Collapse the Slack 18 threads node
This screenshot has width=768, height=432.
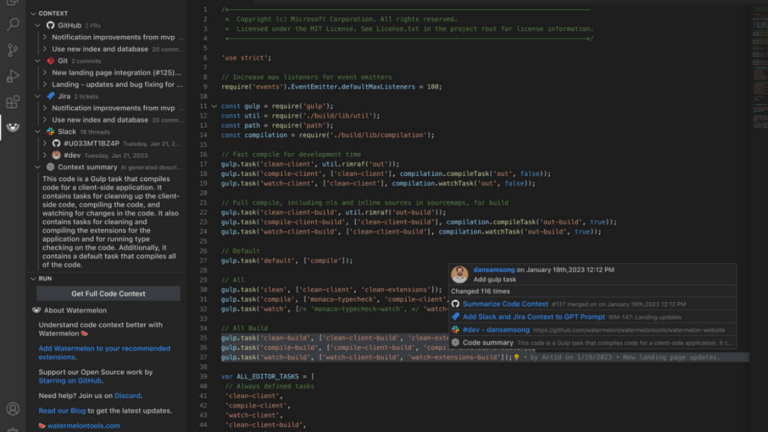point(38,132)
